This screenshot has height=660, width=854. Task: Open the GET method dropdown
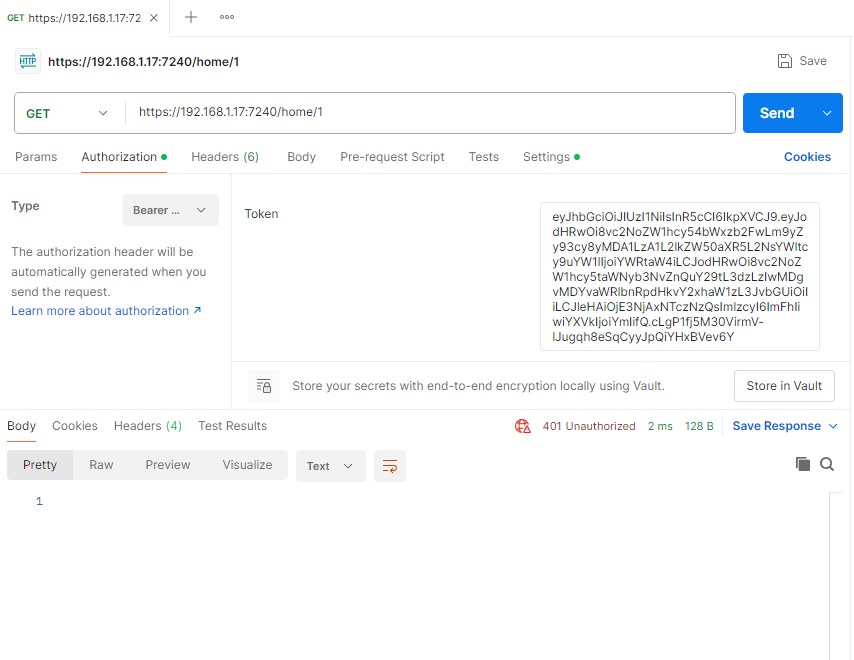click(x=68, y=113)
